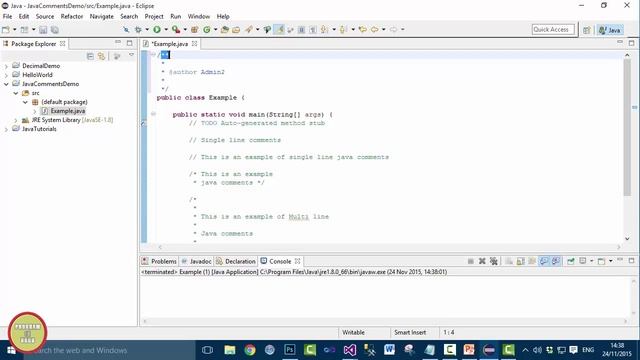Open the Open Perspective icon
640x360 pixels.
[x=587, y=30]
